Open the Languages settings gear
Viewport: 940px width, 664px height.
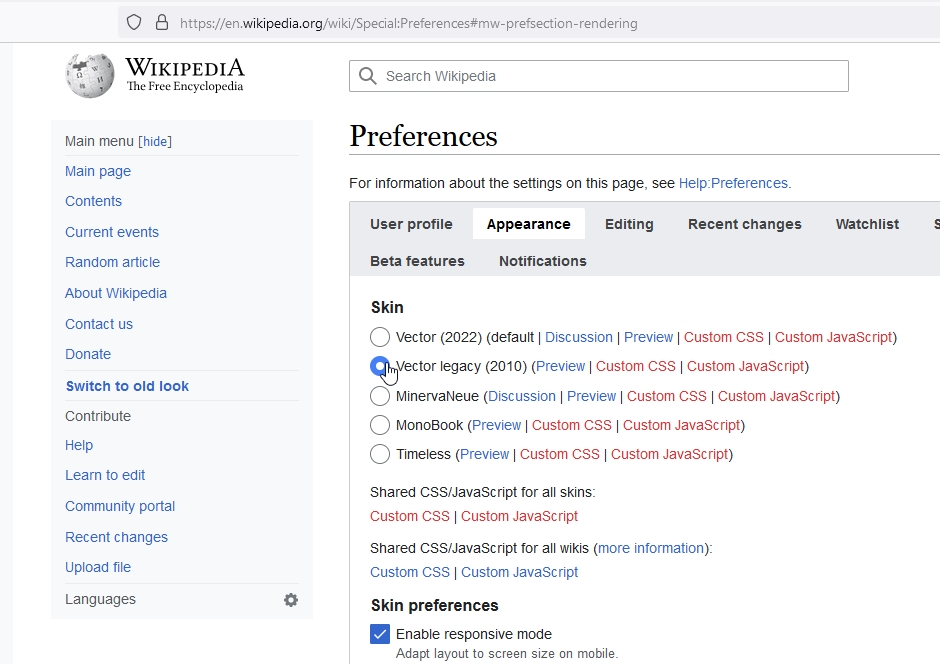(x=290, y=600)
